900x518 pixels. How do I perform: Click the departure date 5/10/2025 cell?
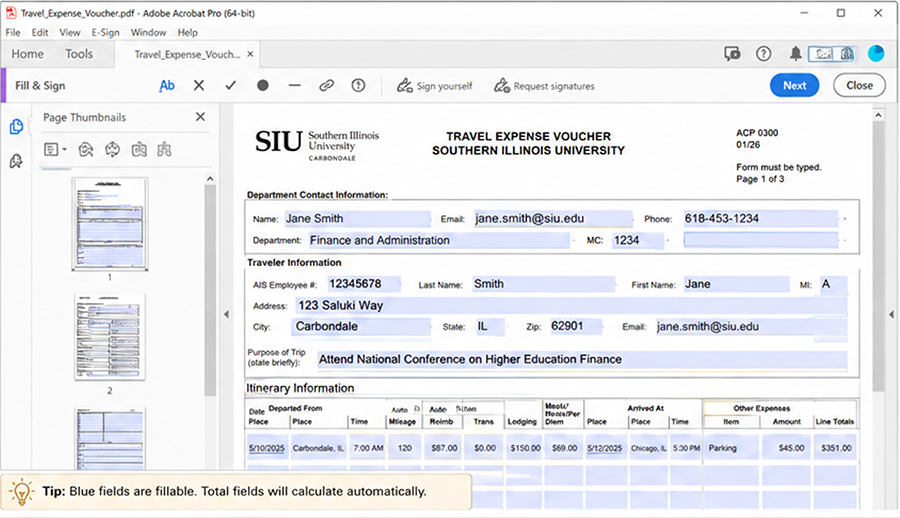(x=267, y=448)
